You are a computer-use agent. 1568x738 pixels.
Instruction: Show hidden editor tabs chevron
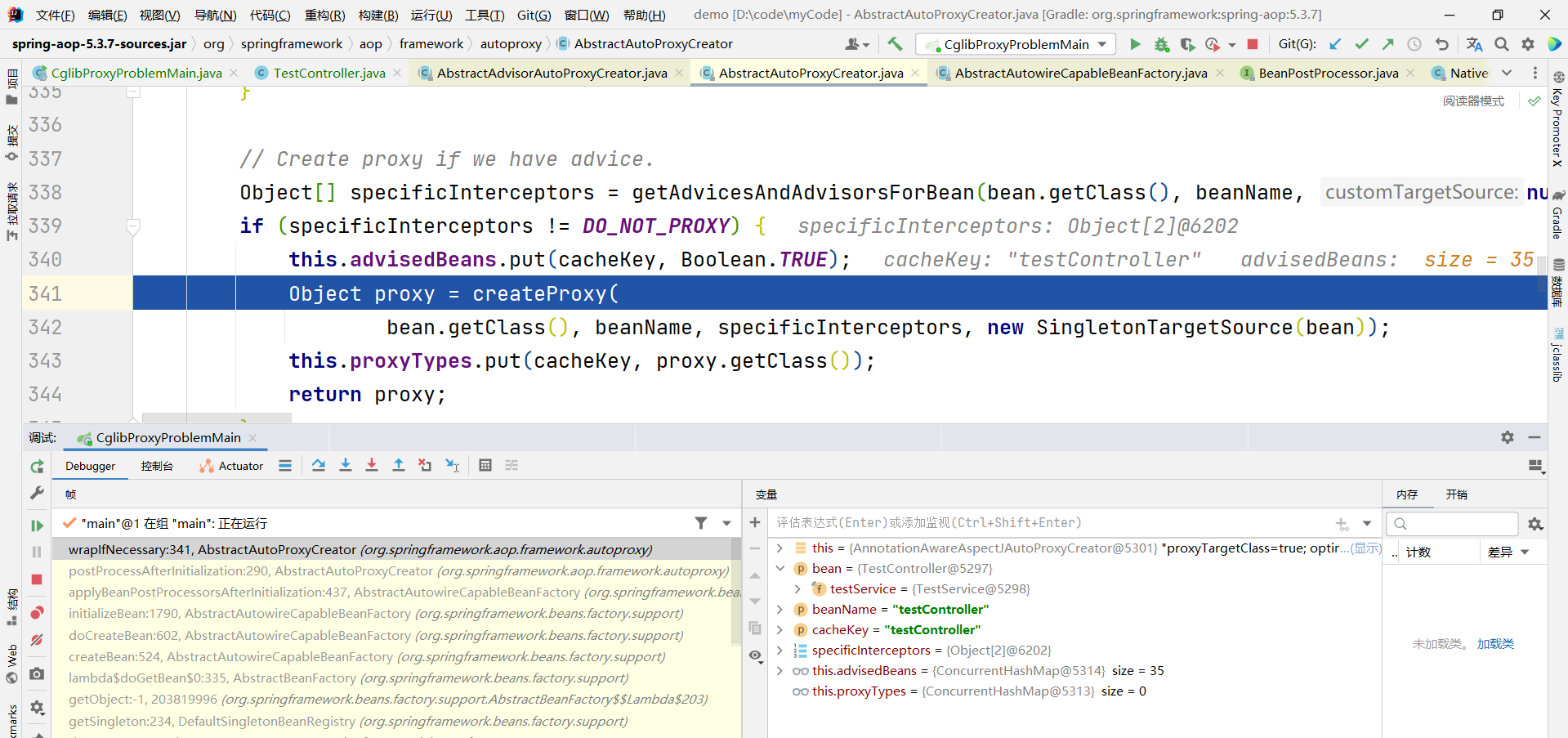pyautogui.click(x=1507, y=73)
